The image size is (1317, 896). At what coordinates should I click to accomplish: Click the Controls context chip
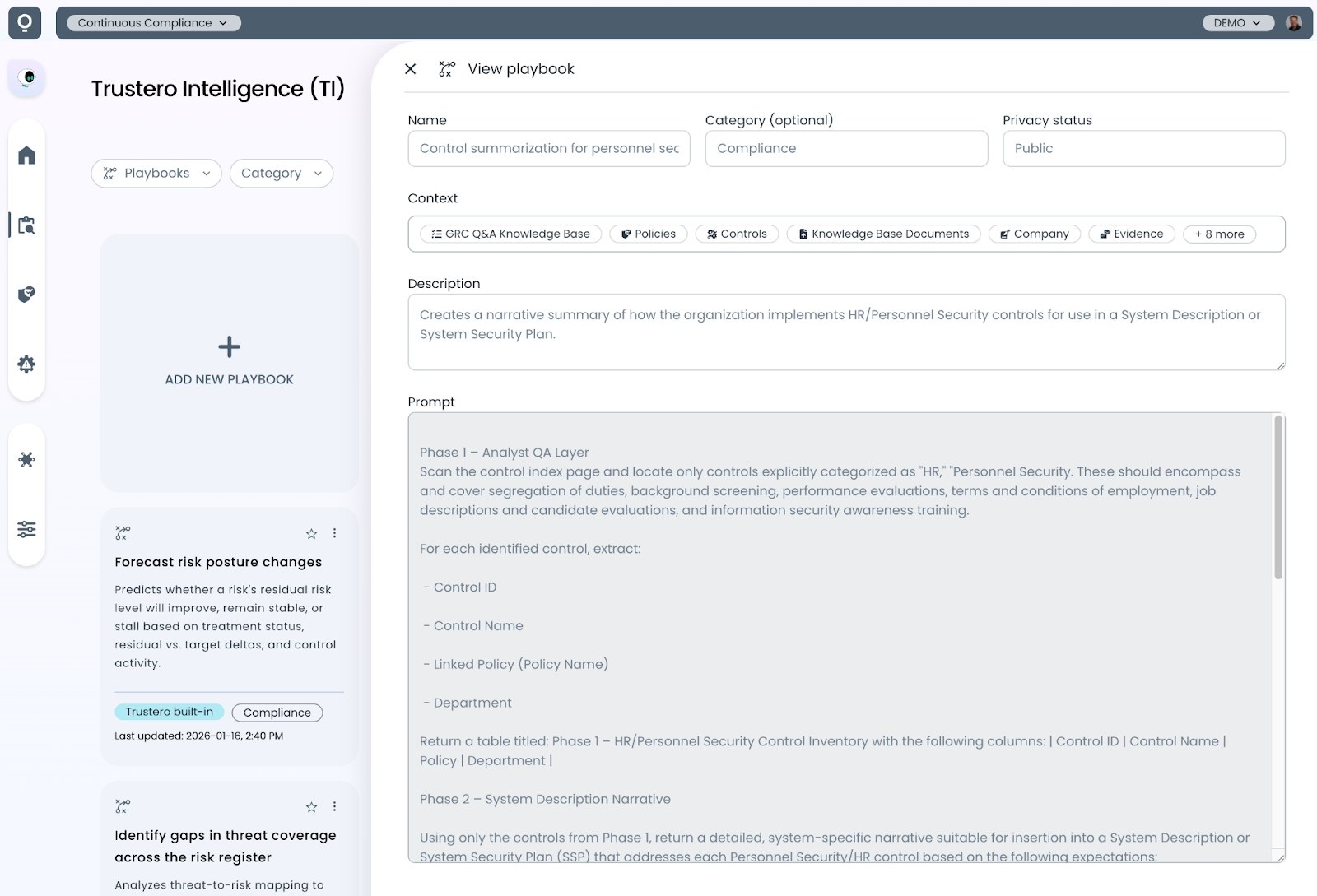(x=737, y=234)
